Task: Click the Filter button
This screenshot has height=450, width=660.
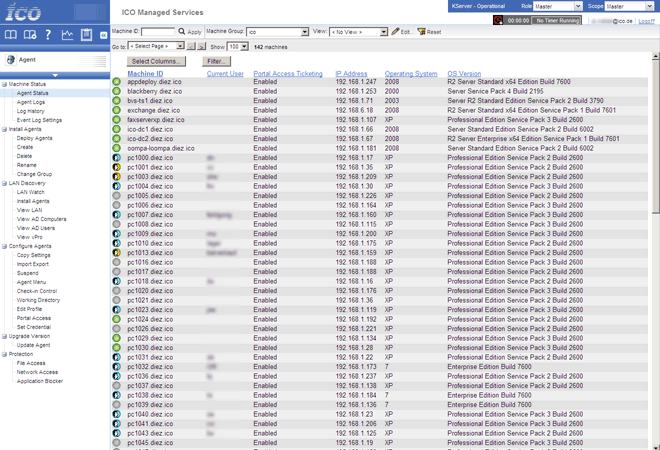Action: point(216,61)
